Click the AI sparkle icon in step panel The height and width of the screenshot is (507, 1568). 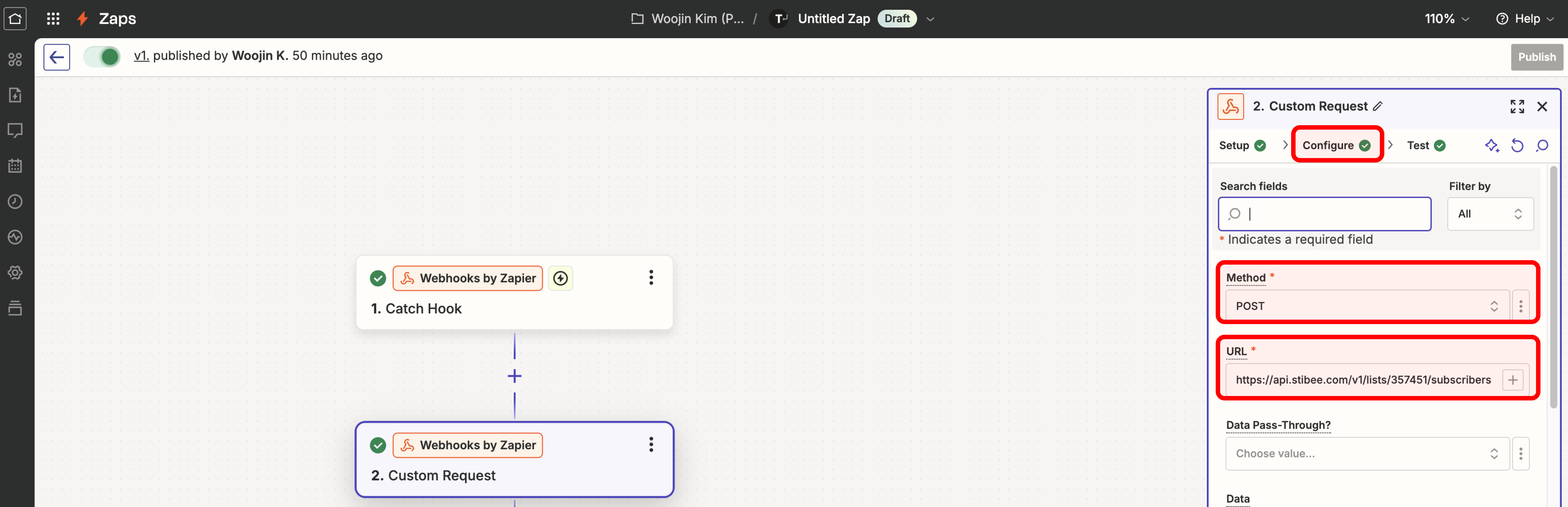point(1491,146)
